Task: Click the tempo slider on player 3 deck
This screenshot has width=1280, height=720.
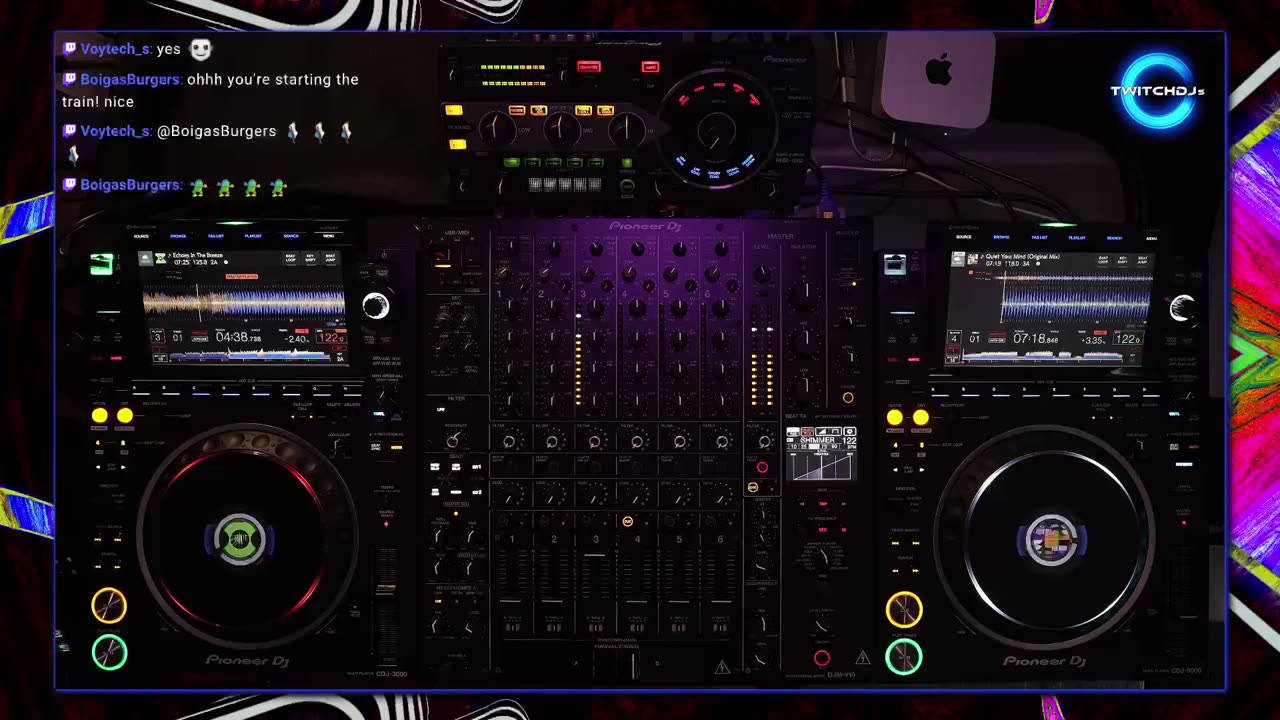Action: click(x=385, y=587)
